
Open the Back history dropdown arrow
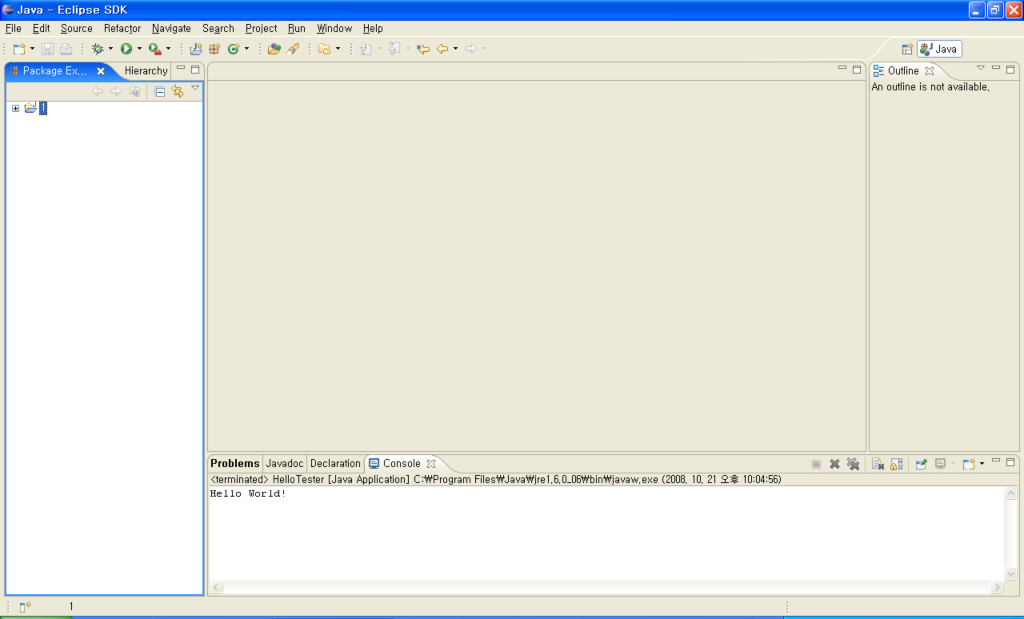[x=455, y=49]
